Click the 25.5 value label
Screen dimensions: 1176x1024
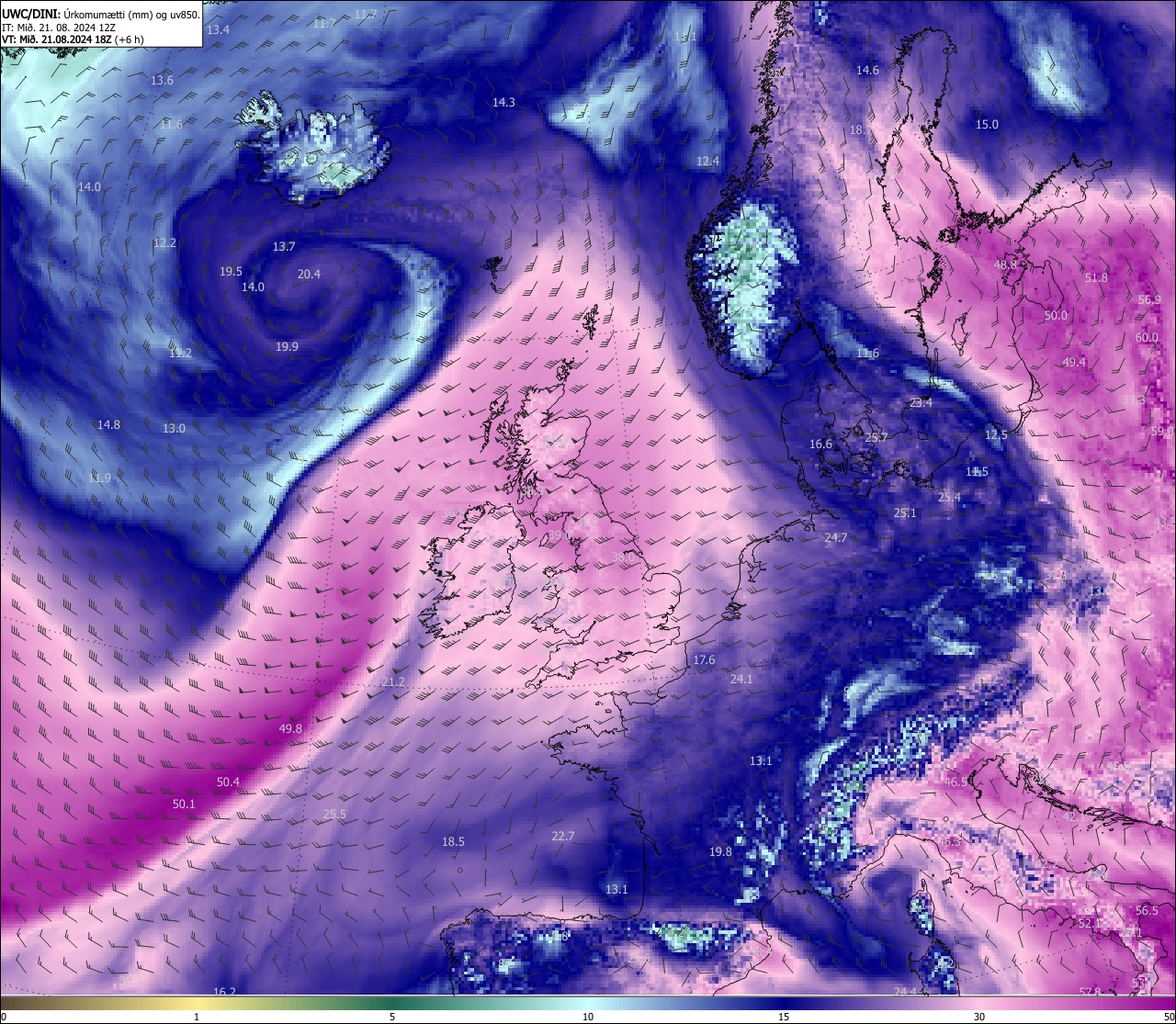(x=334, y=814)
